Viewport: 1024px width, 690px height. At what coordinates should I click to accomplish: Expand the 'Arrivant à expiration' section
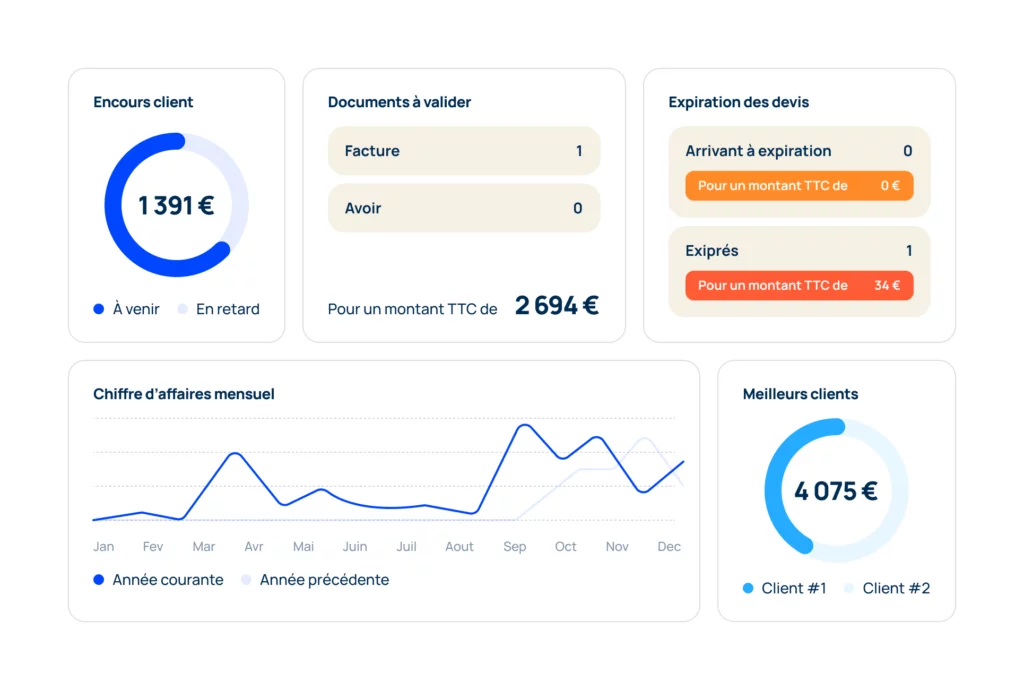(x=798, y=151)
